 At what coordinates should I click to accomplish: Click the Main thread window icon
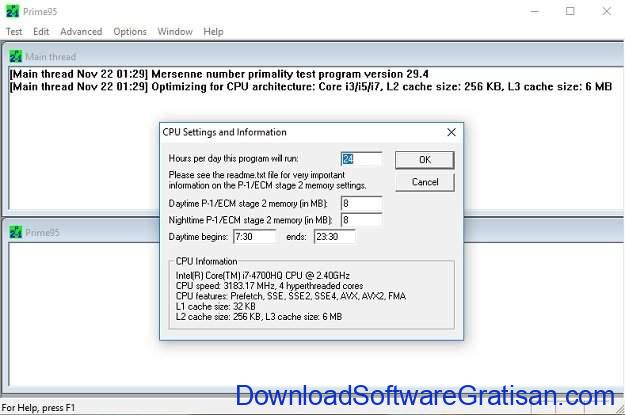coord(16,57)
